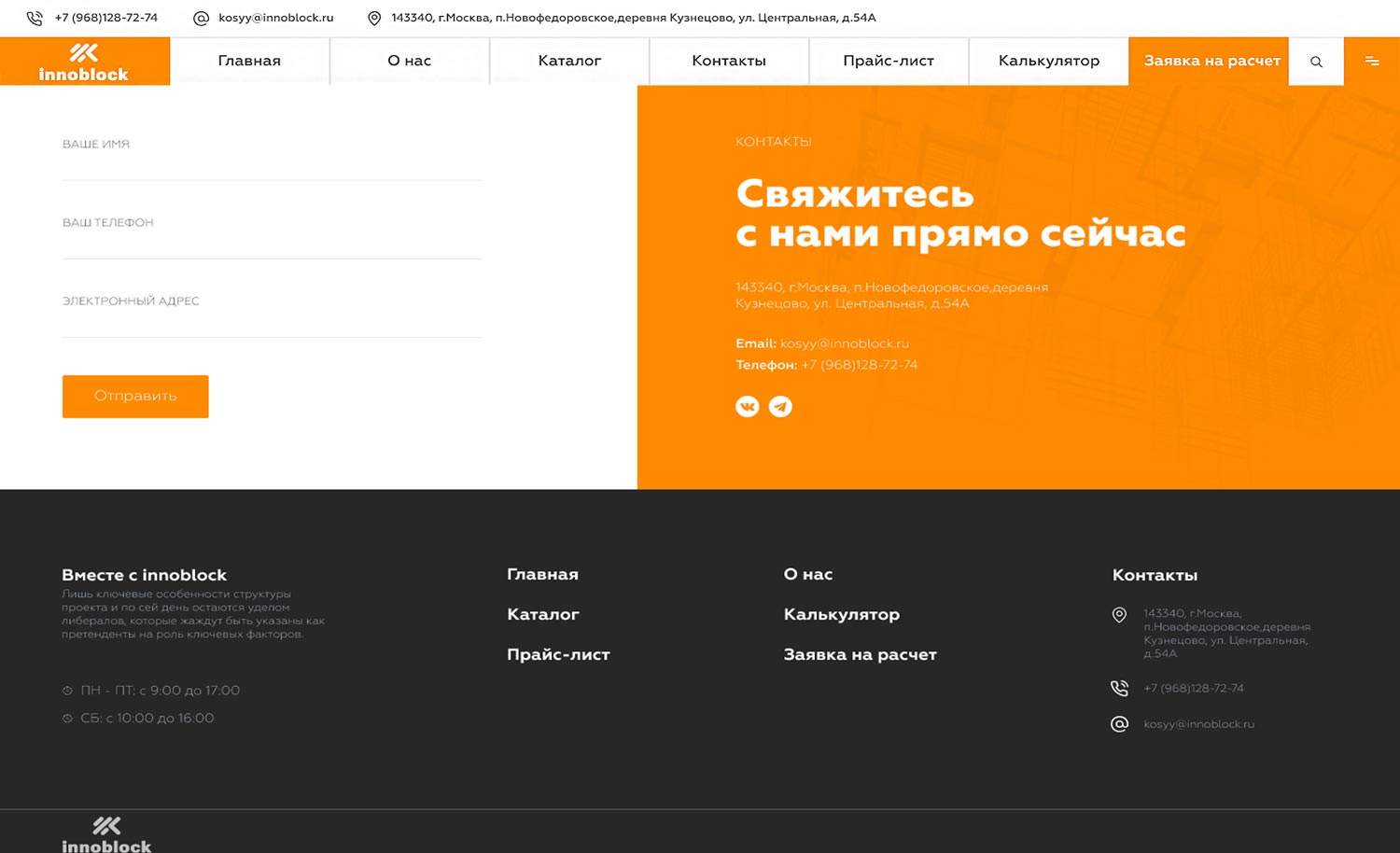Select the Электронный адрес field
This screenshot has width=1400, height=853.
272,315
